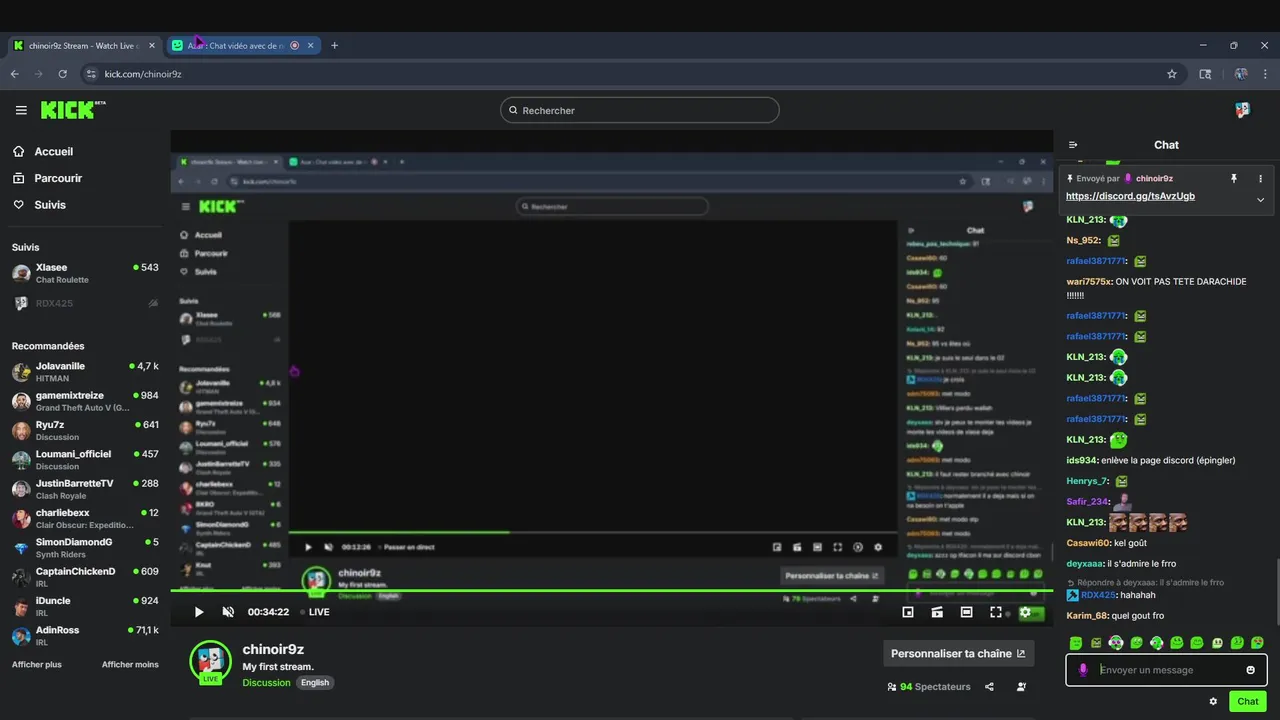Open the pinned Discord invite link
Screen dimensions: 1280x720
[x=1130, y=196]
